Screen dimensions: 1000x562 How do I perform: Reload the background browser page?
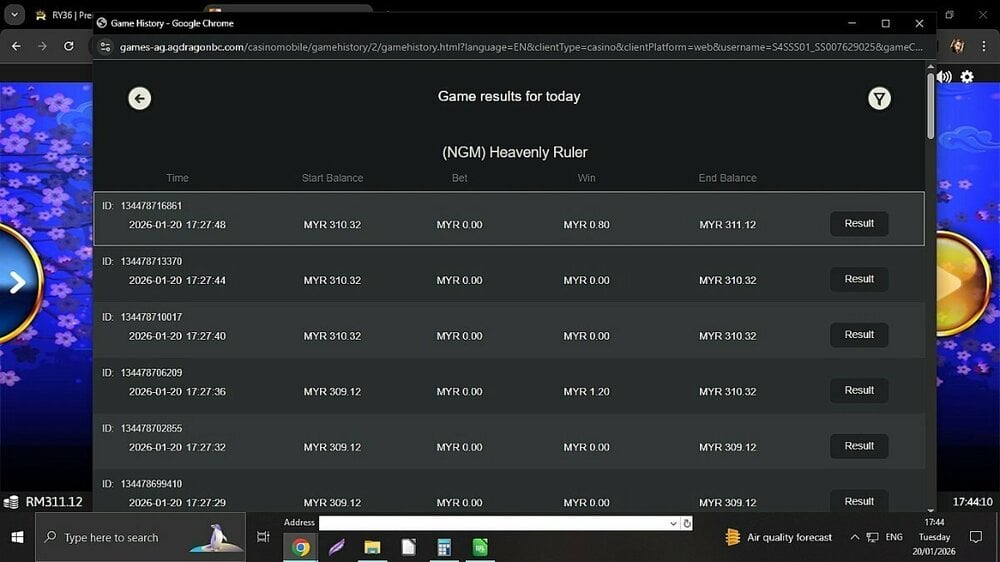coord(68,46)
